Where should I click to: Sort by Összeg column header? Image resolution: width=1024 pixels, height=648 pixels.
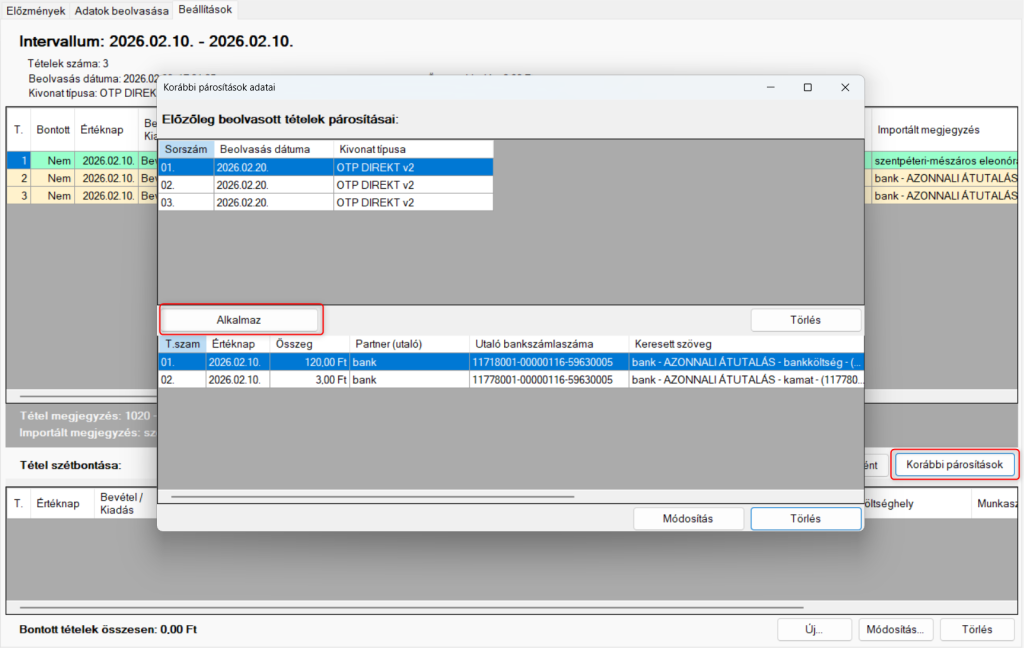[309, 344]
